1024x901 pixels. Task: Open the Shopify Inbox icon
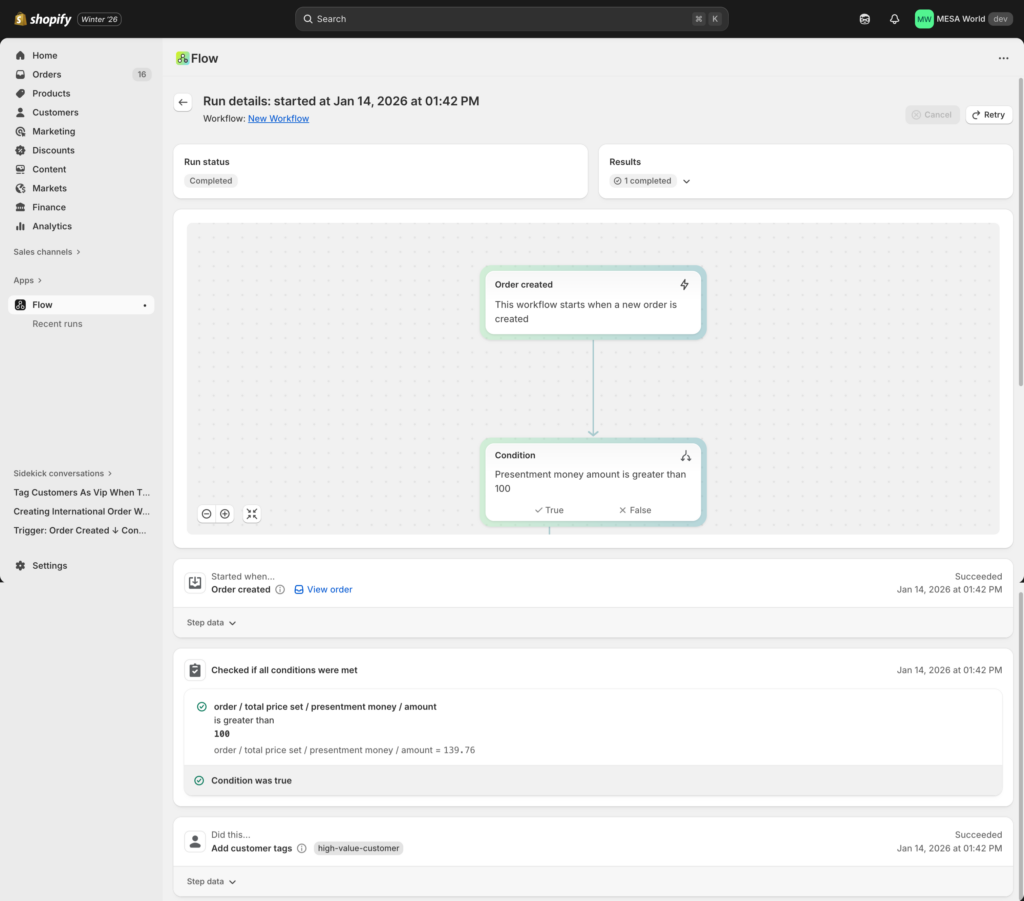click(864, 19)
